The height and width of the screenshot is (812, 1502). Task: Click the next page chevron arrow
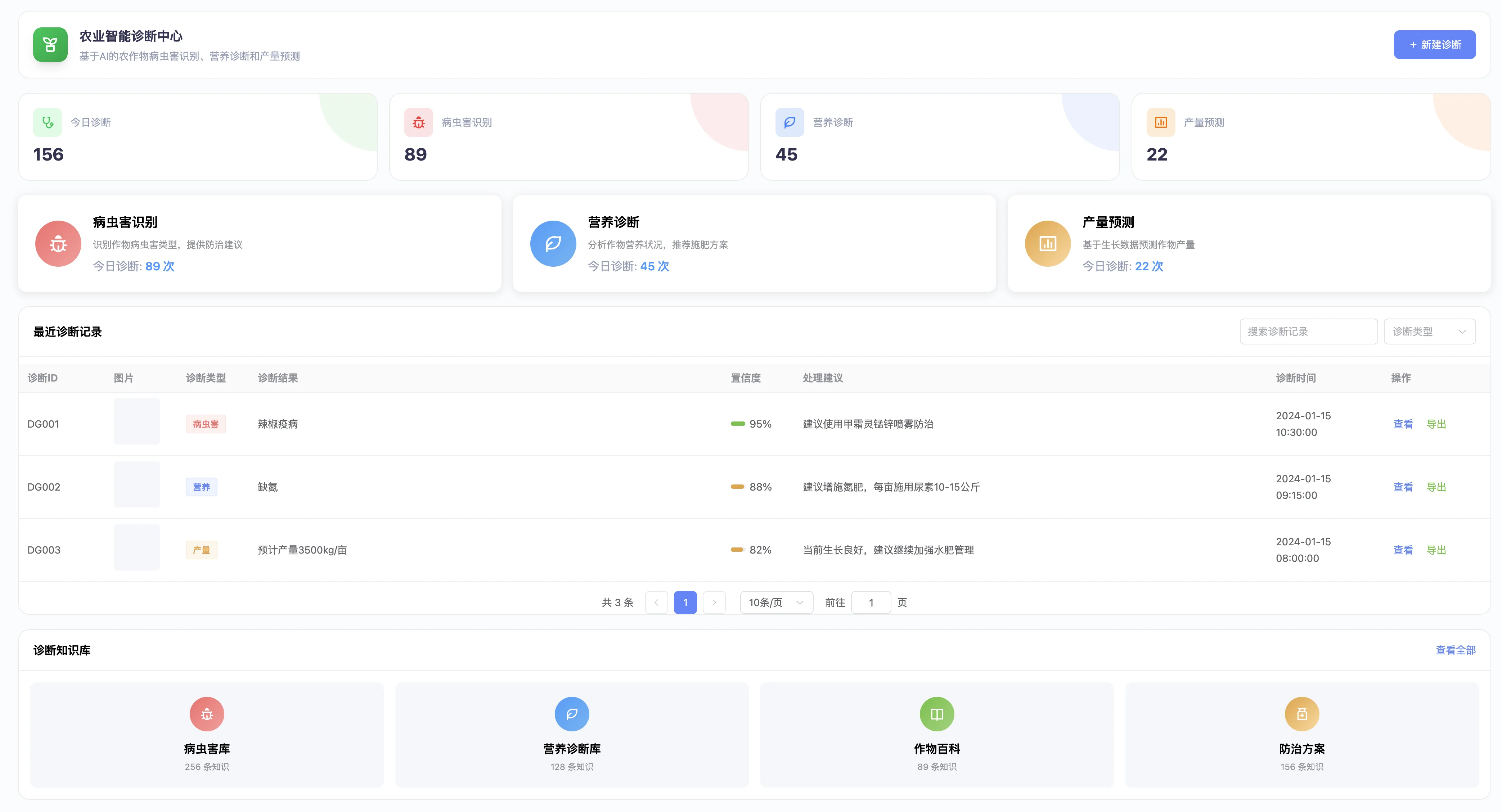tap(714, 602)
